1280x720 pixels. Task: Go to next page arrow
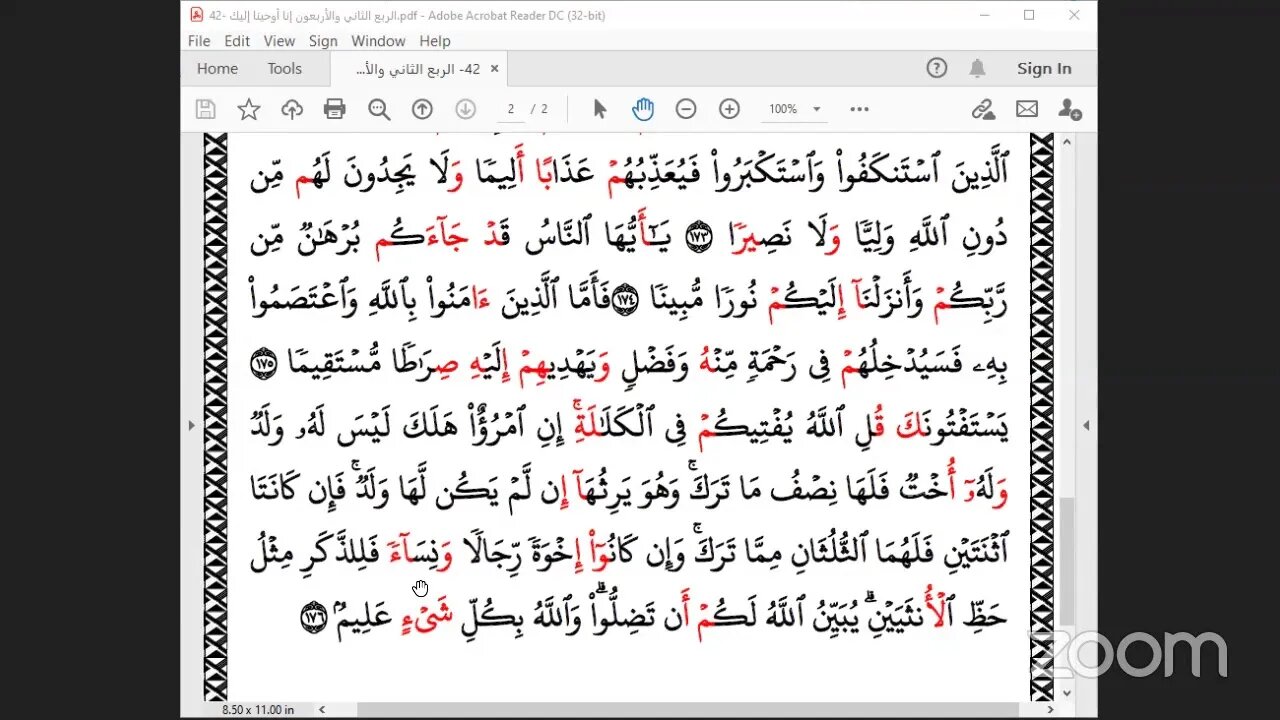(x=465, y=109)
